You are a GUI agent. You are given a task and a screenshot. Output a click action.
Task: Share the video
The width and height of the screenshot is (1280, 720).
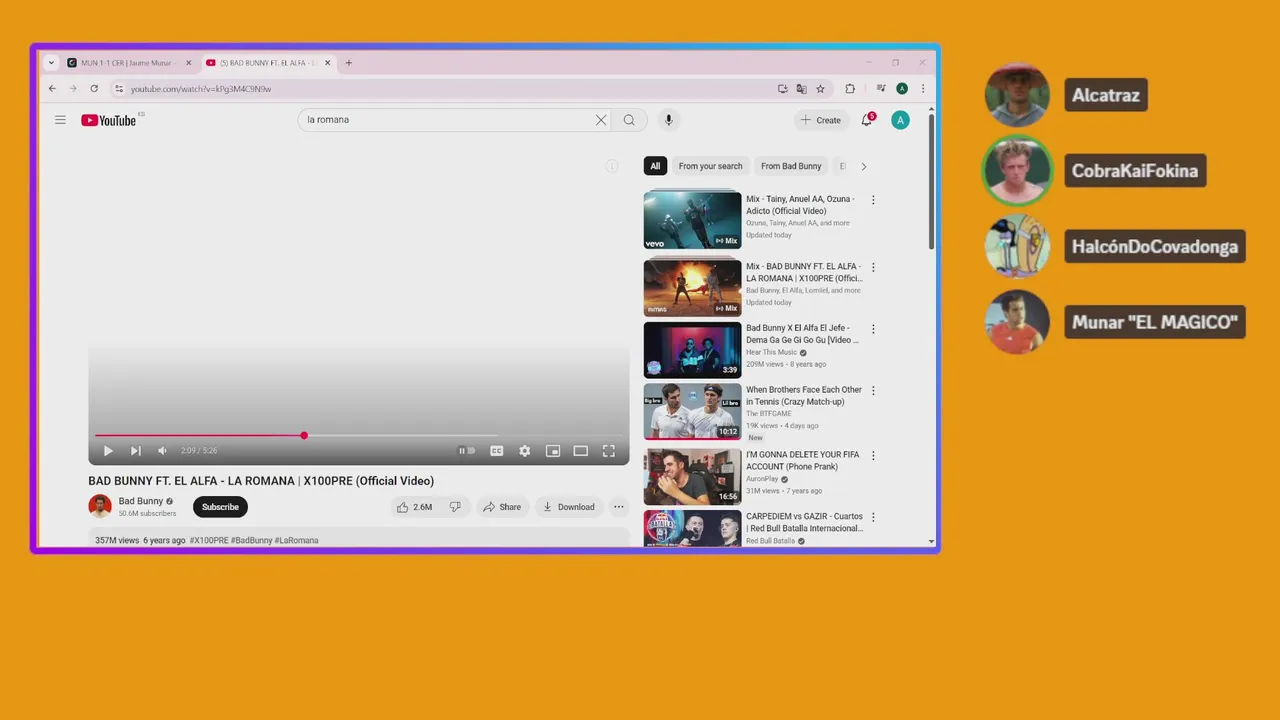[x=502, y=507]
